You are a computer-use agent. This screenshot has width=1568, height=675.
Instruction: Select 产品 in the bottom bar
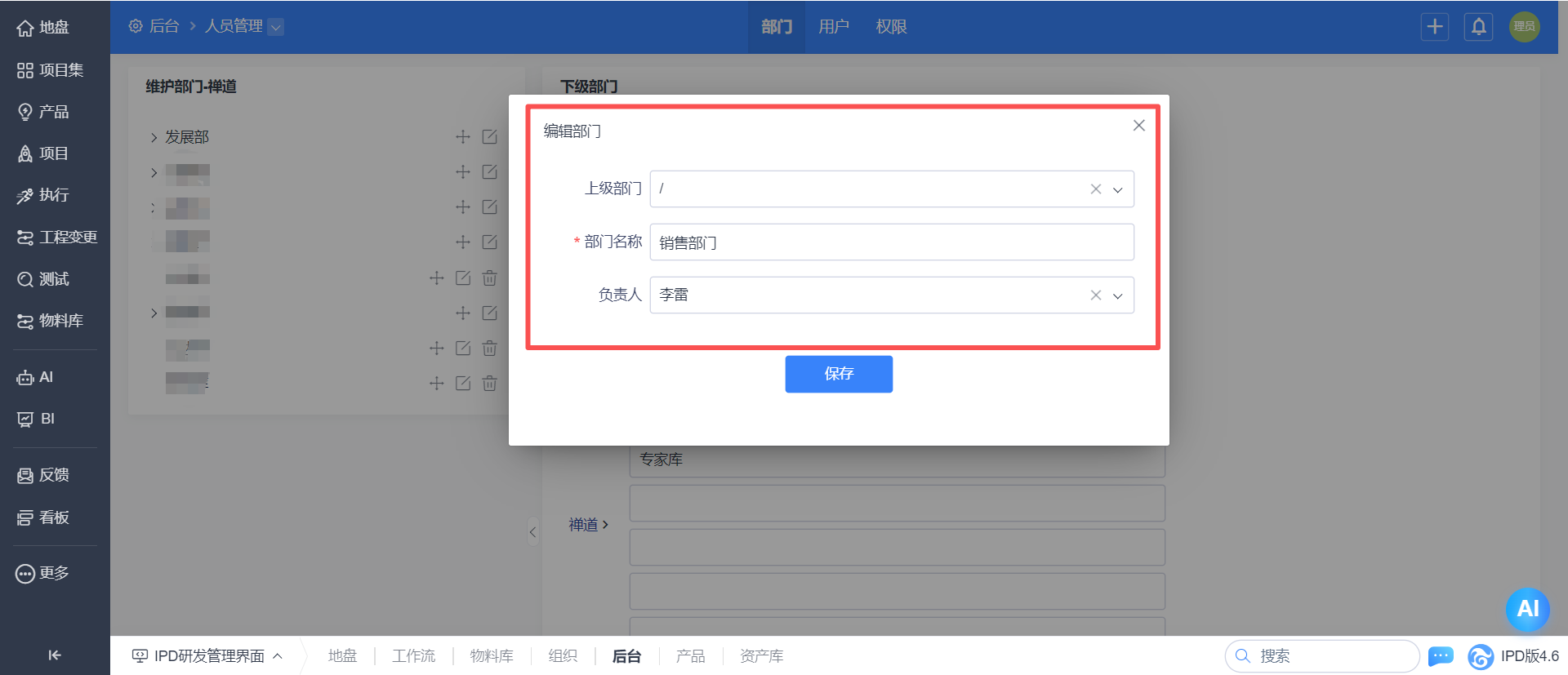click(690, 656)
